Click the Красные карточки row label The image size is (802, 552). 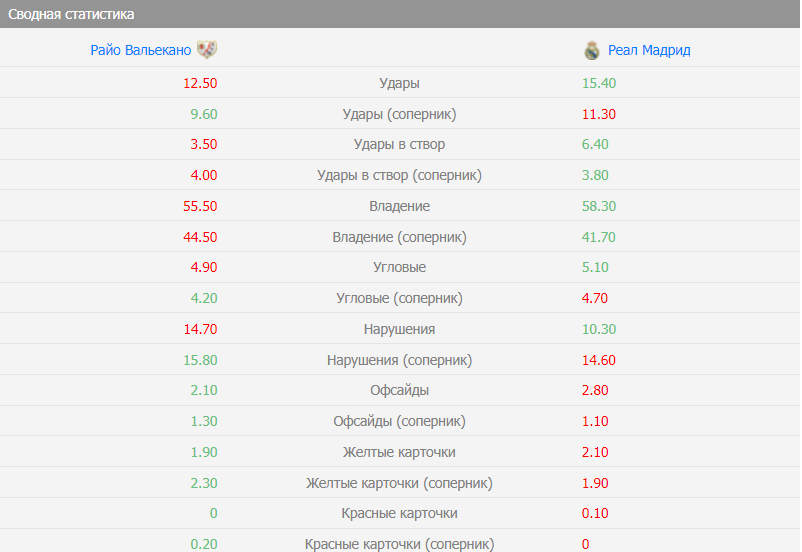399,513
